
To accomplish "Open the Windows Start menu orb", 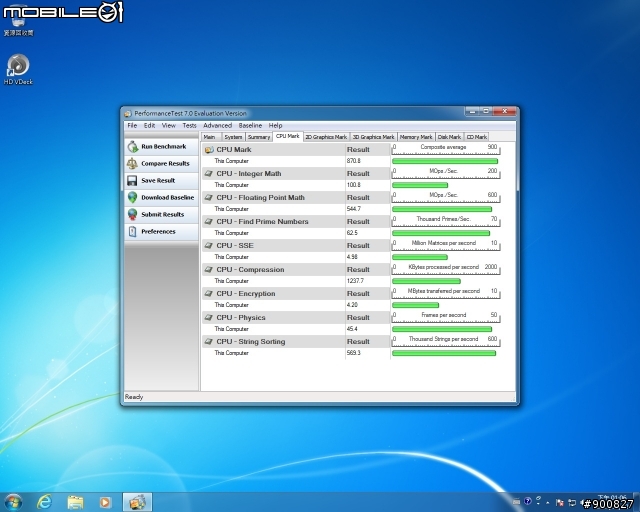I will (13, 502).
